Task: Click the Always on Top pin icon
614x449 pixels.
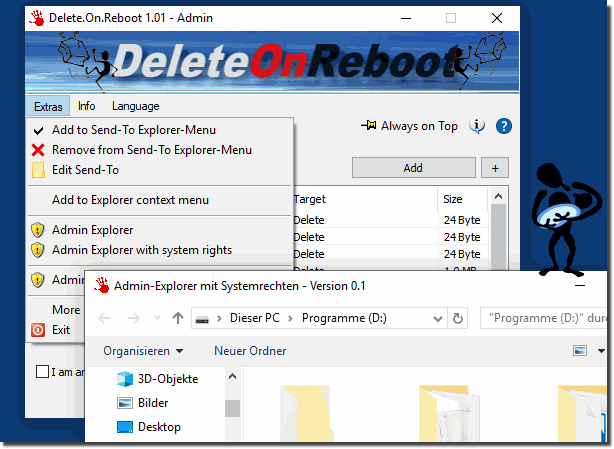Action: point(368,126)
